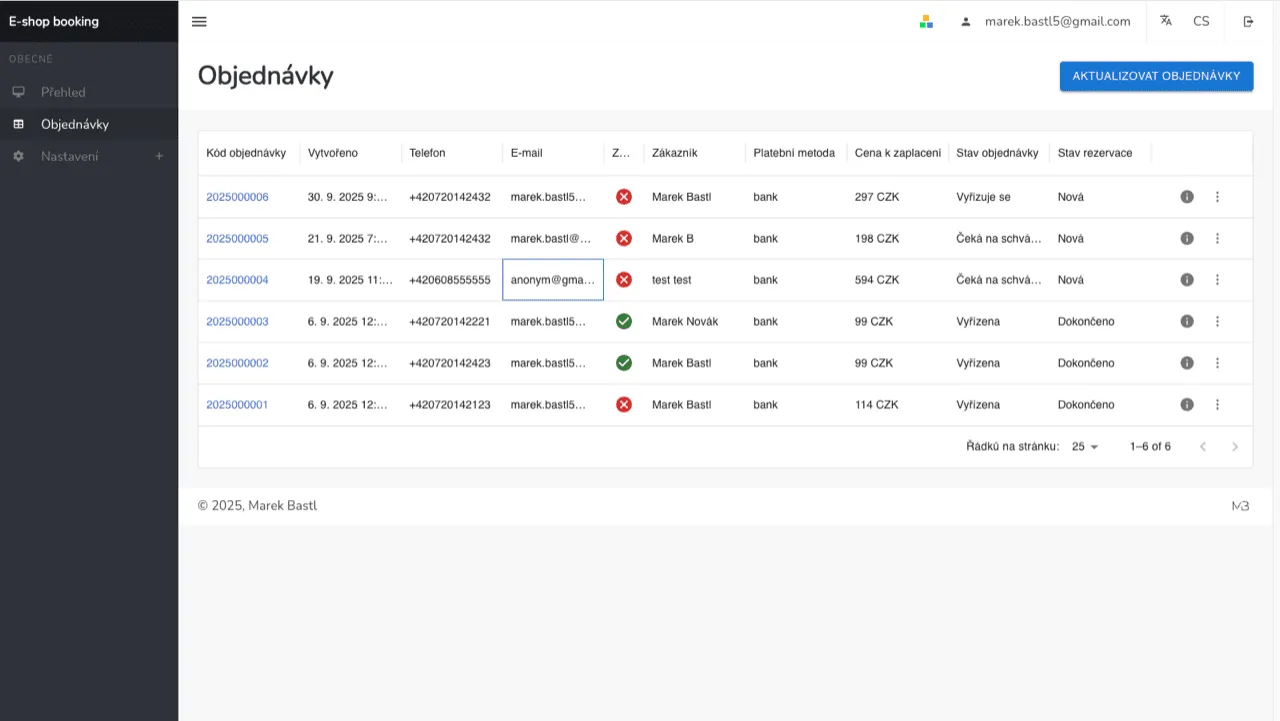This screenshot has width=1280, height=721.
Task: Toggle the hamburger menu in the top bar
Action: click(x=199, y=21)
